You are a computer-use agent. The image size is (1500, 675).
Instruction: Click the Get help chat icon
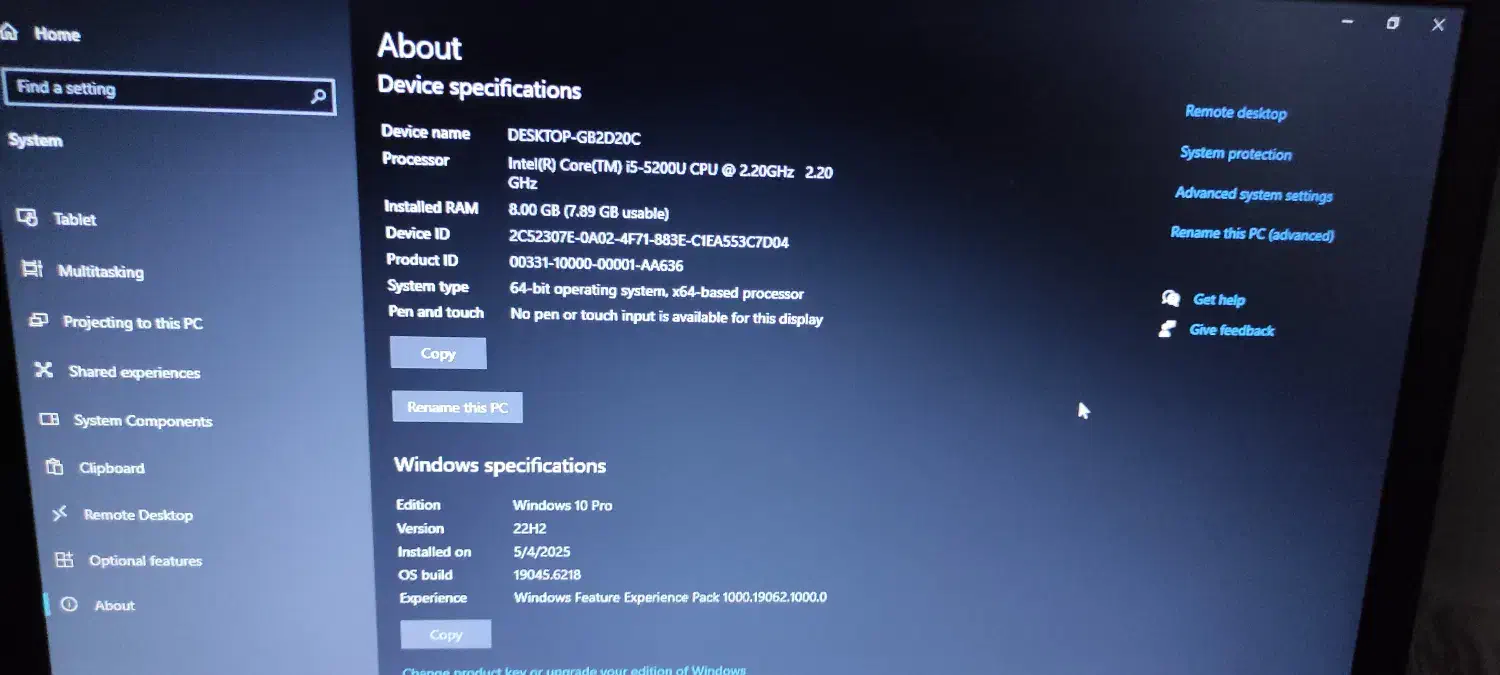(x=1170, y=298)
